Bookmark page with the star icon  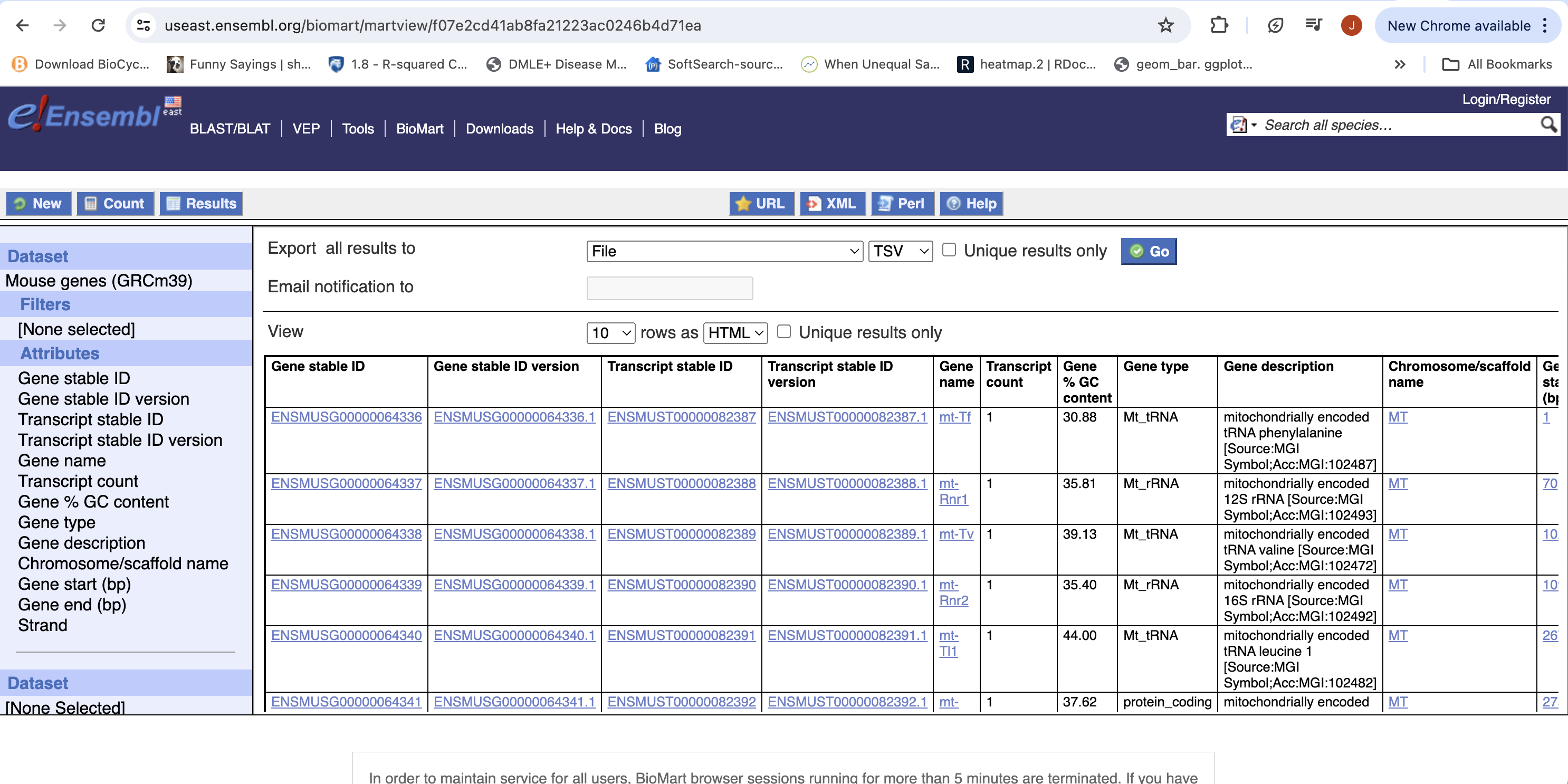pyautogui.click(x=1165, y=25)
